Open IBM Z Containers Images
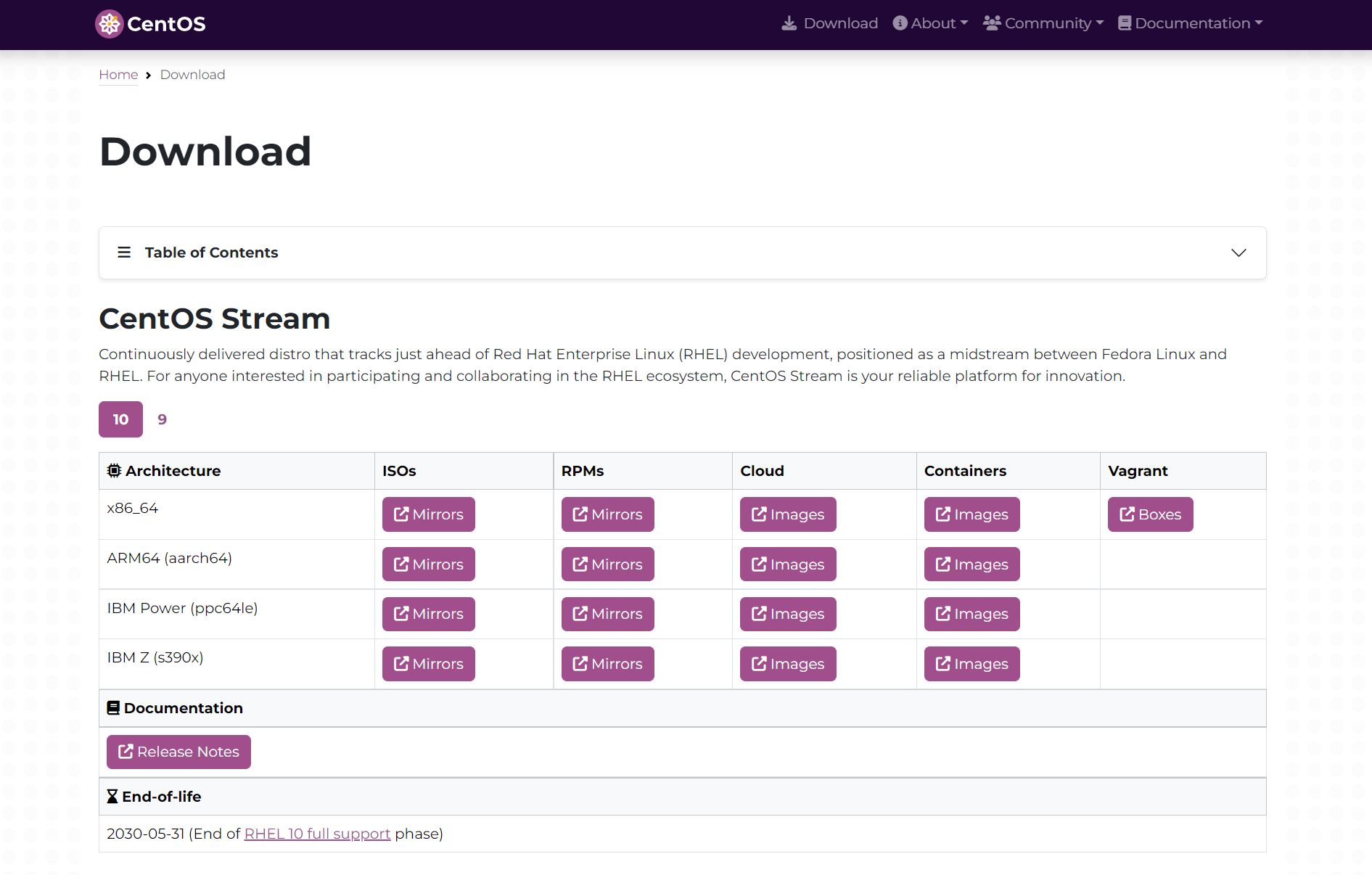 pyautogui.click(x=972, y=664)
